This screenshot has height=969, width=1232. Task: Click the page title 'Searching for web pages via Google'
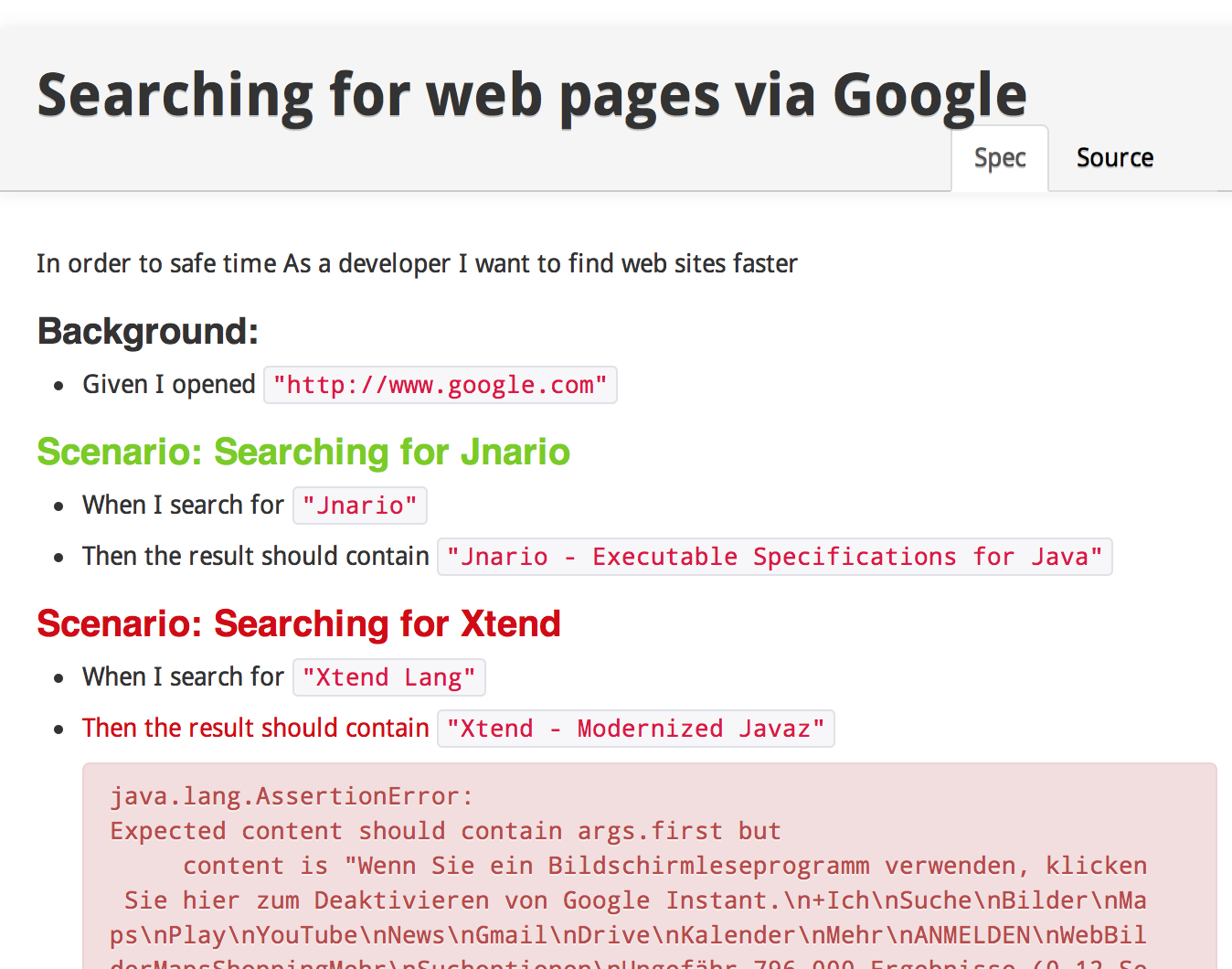(x=532, y=95)
